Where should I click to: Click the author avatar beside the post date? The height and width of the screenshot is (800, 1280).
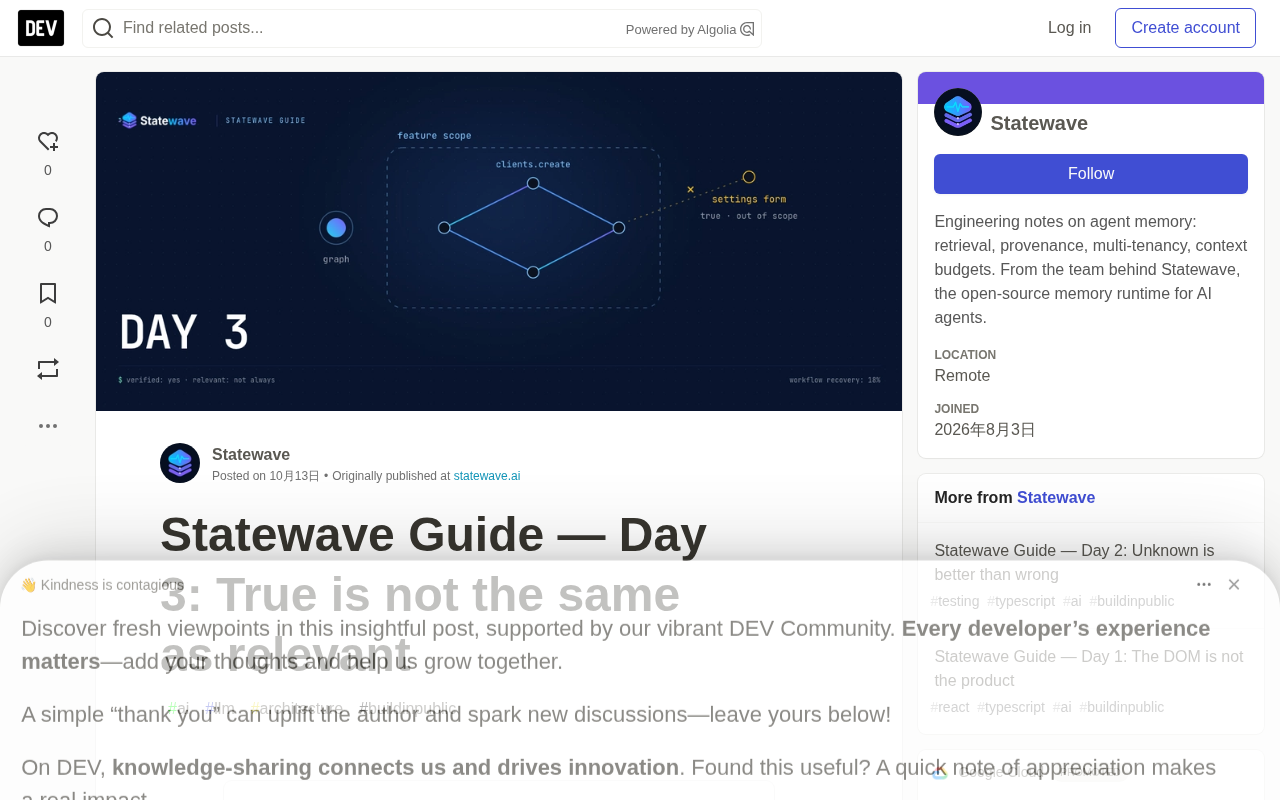tap(180, 463)
